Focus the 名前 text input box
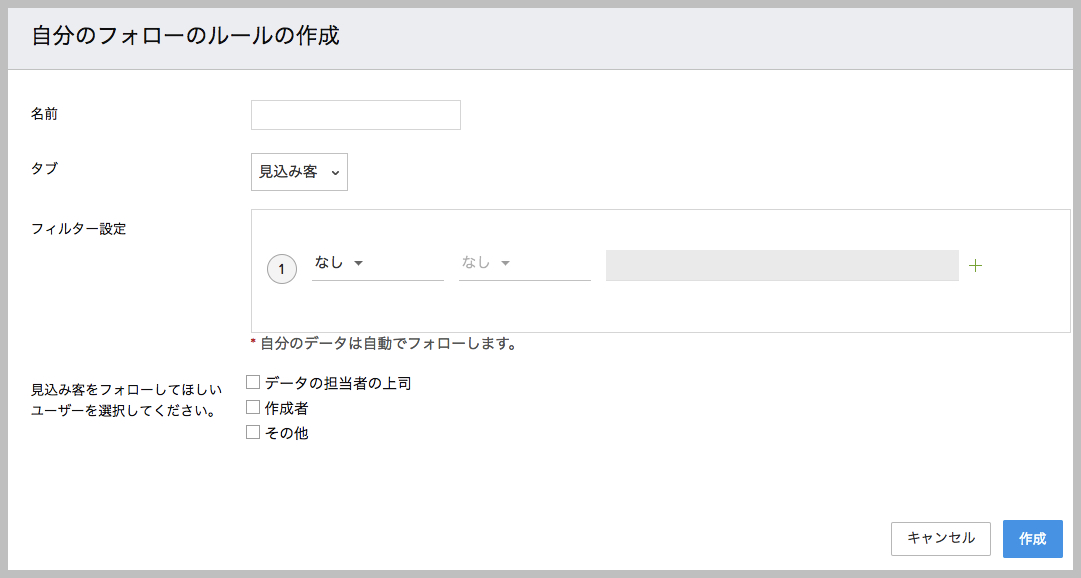This screenshot has height=578, width=1081. pos(355,115)
